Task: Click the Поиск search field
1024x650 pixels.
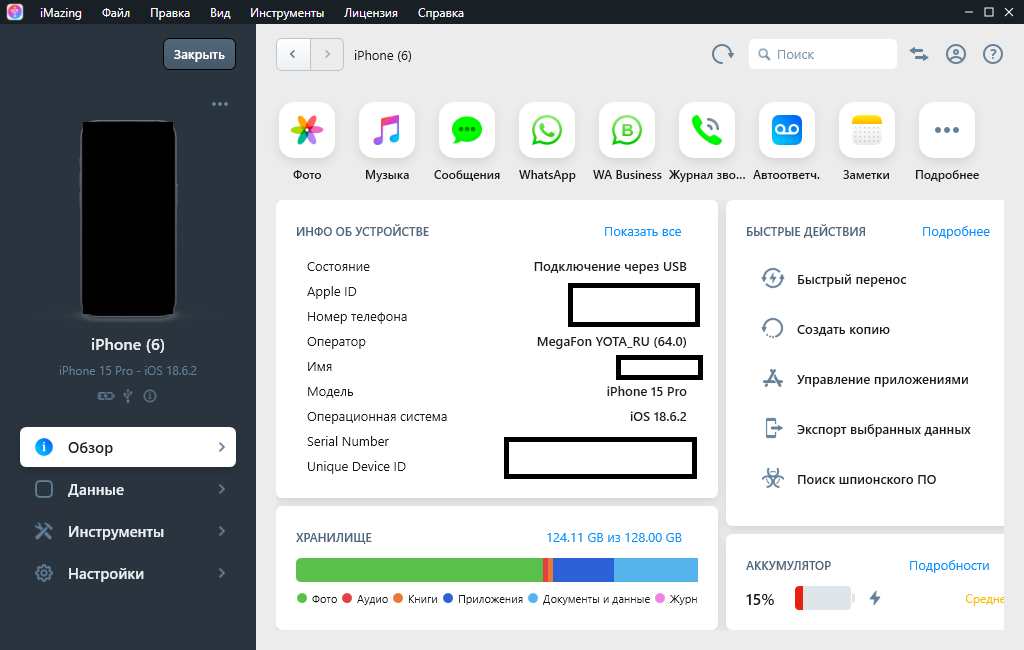Action: tap(823, 54)
